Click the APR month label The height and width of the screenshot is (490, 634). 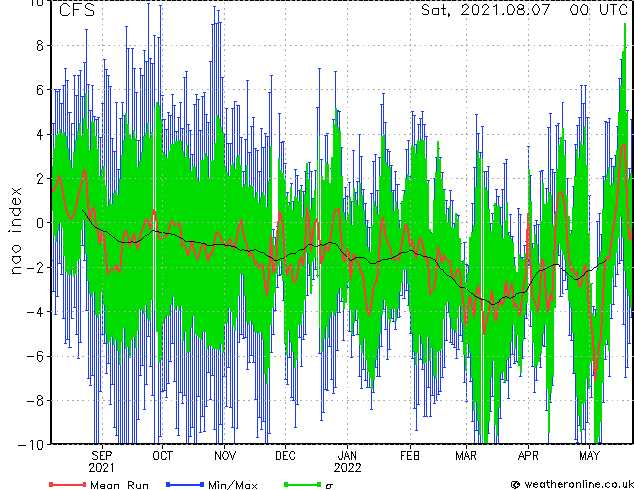coord(528,456)
